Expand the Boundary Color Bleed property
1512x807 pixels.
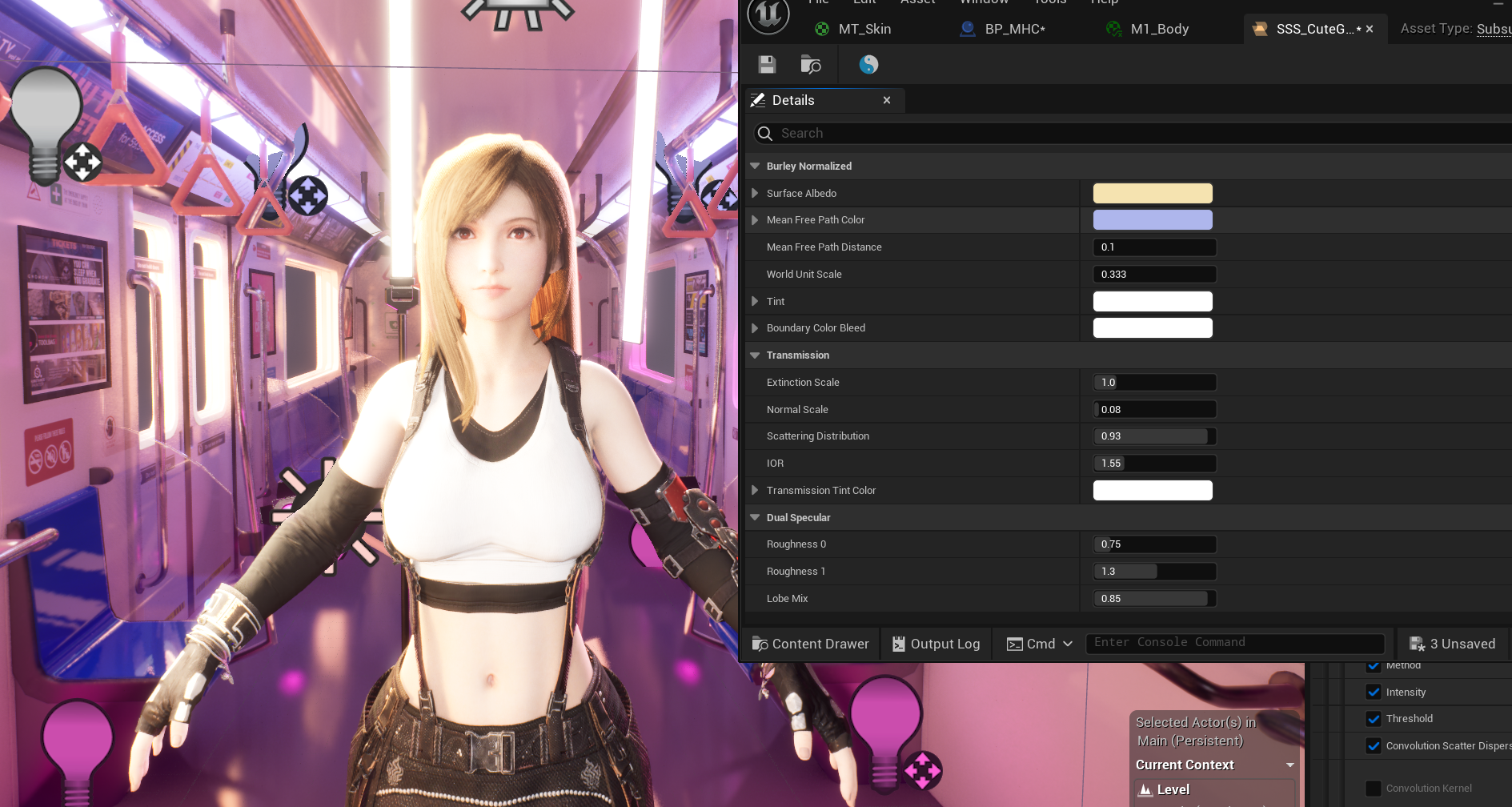755,327
